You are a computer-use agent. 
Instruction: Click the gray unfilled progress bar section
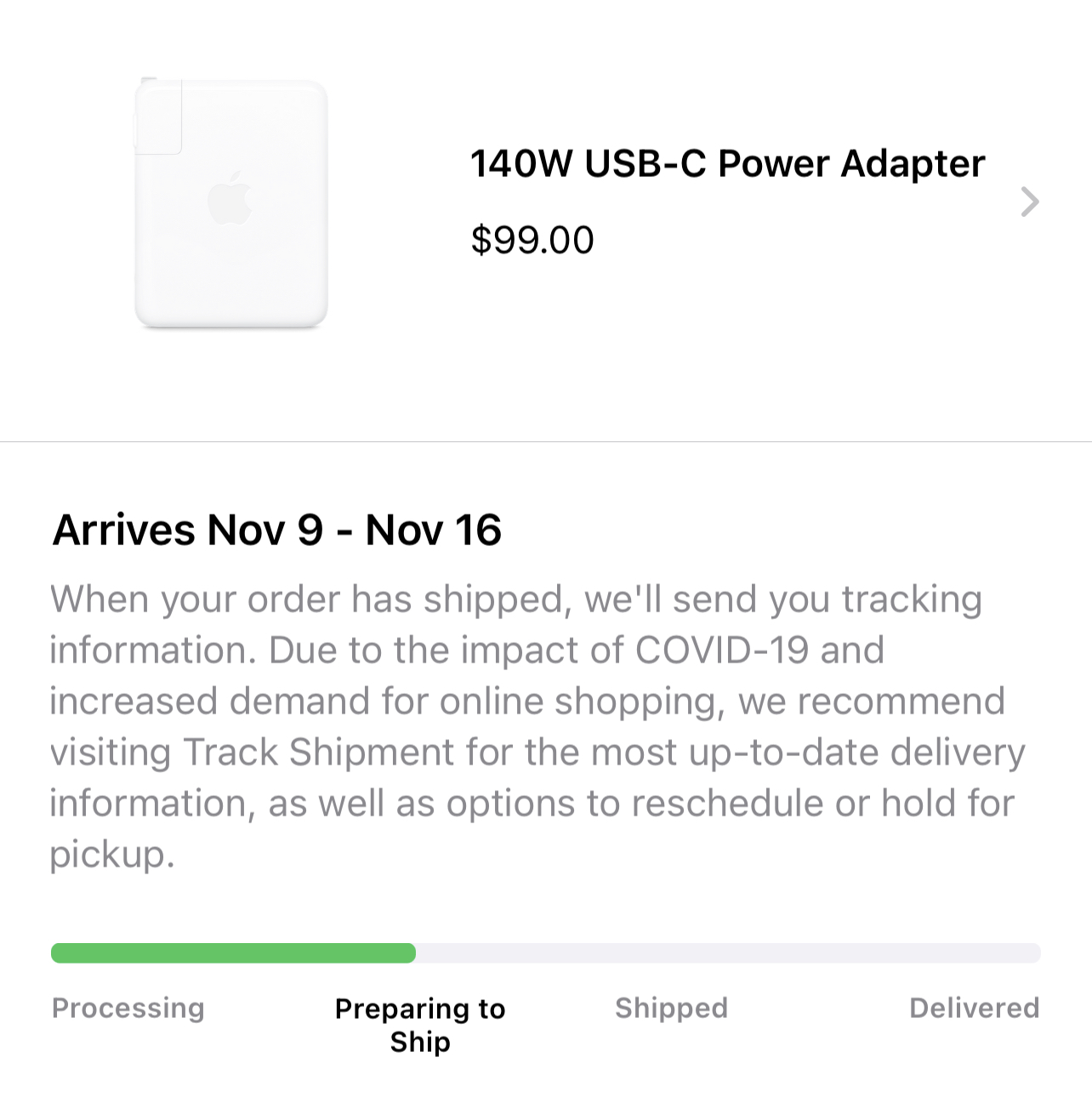tap(727, 953)
